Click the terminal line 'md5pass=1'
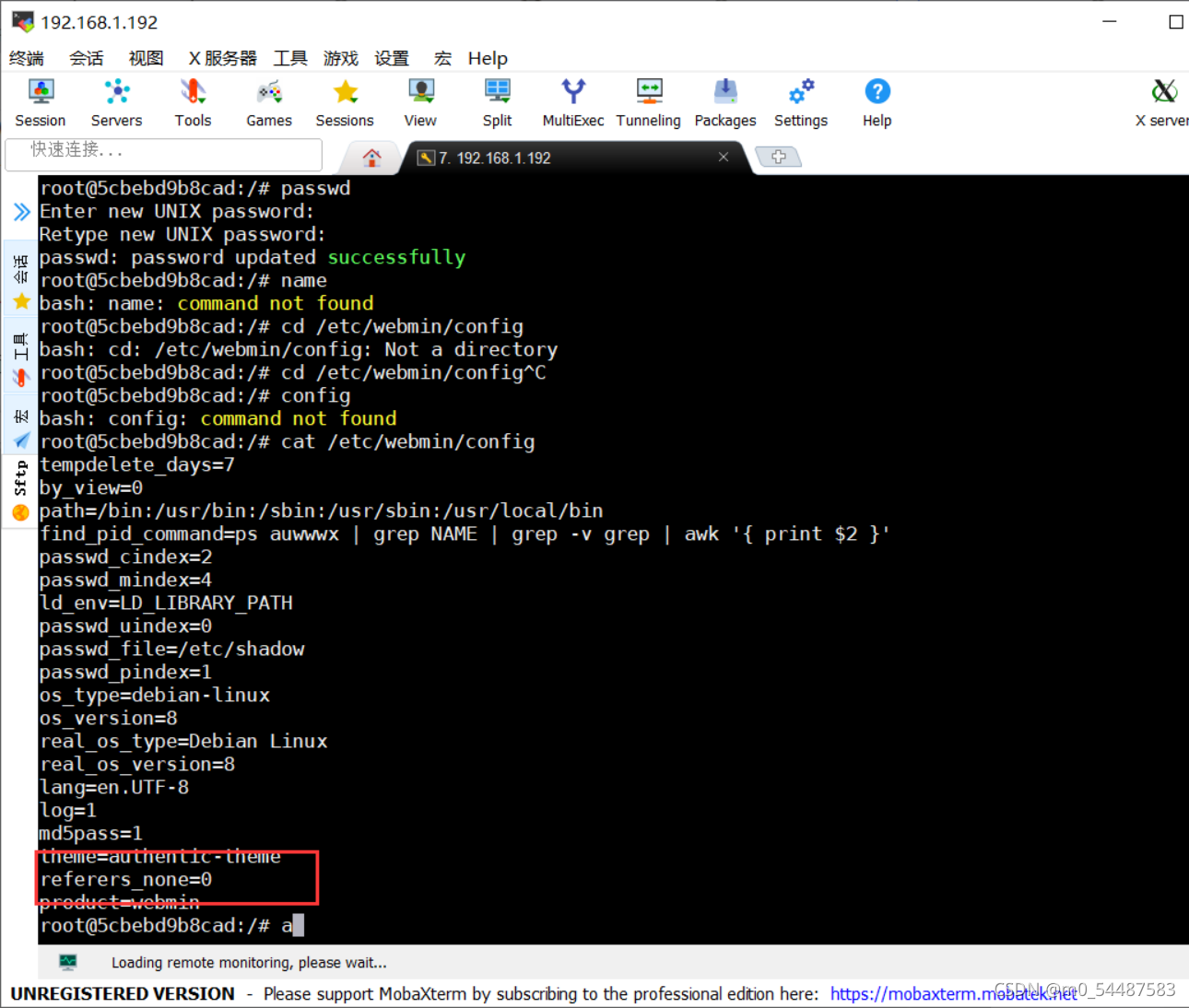Screen dimensions: 1189x1008 pos(90,833)
